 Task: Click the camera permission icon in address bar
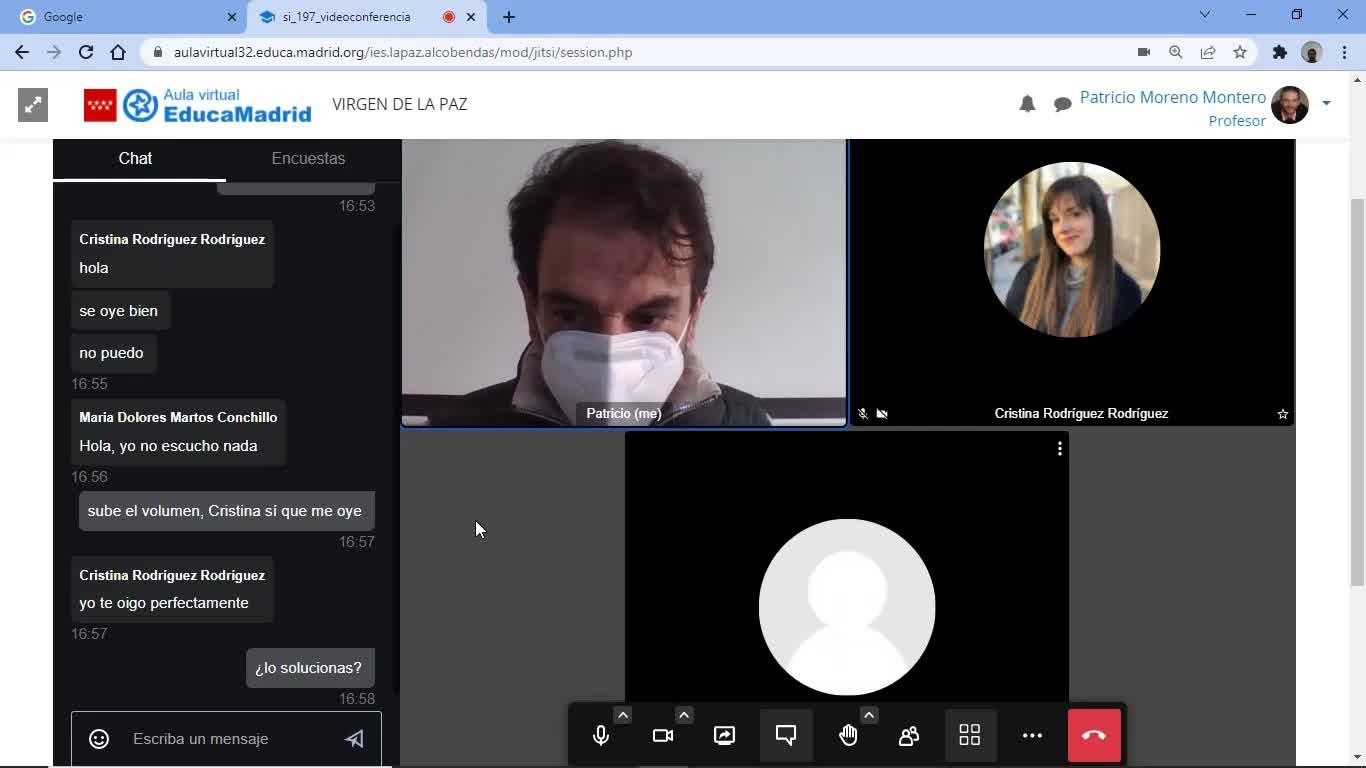(1144, 52)
